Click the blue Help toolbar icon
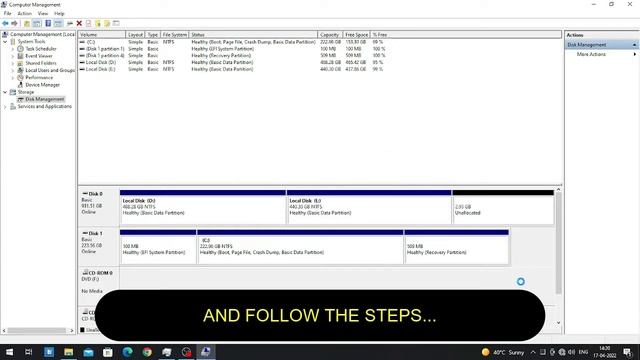The image size is (640, 360). pos(48,24)
